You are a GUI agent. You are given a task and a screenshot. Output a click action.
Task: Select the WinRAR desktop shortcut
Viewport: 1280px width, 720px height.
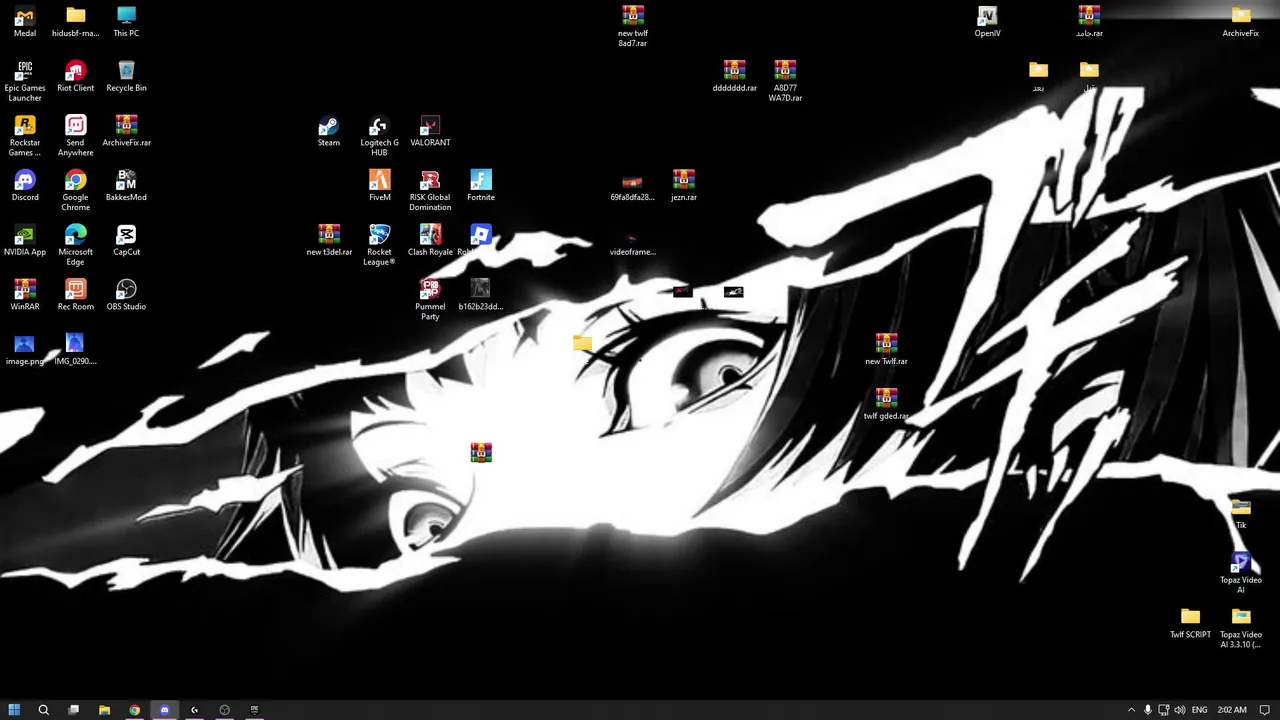[25, 296]
